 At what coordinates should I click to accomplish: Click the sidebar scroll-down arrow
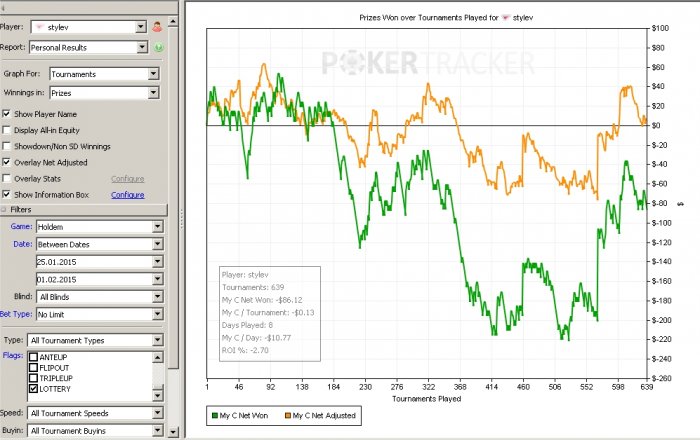173,432
